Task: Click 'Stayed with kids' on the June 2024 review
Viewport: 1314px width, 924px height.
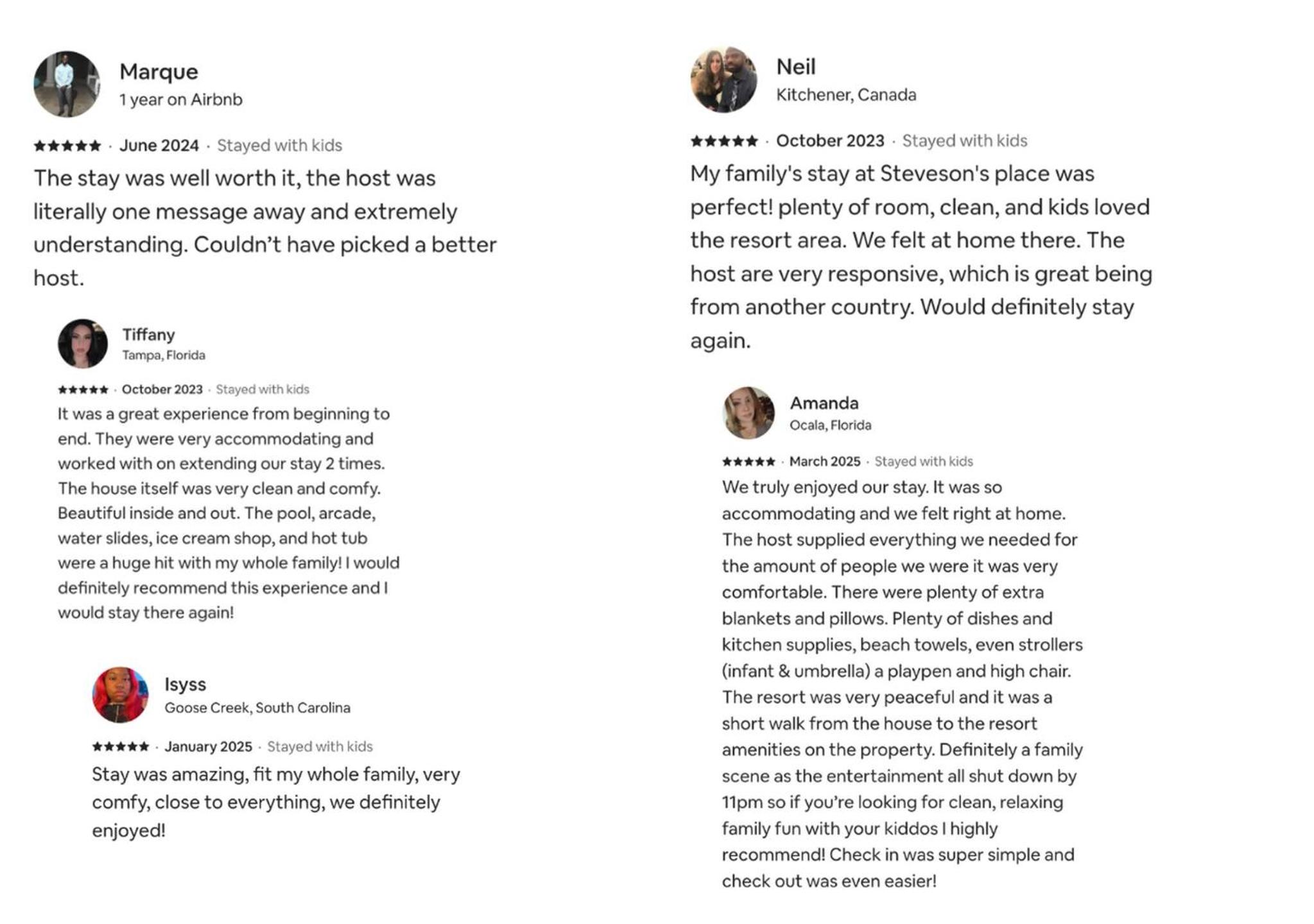Action: click(x=279, y=146)
